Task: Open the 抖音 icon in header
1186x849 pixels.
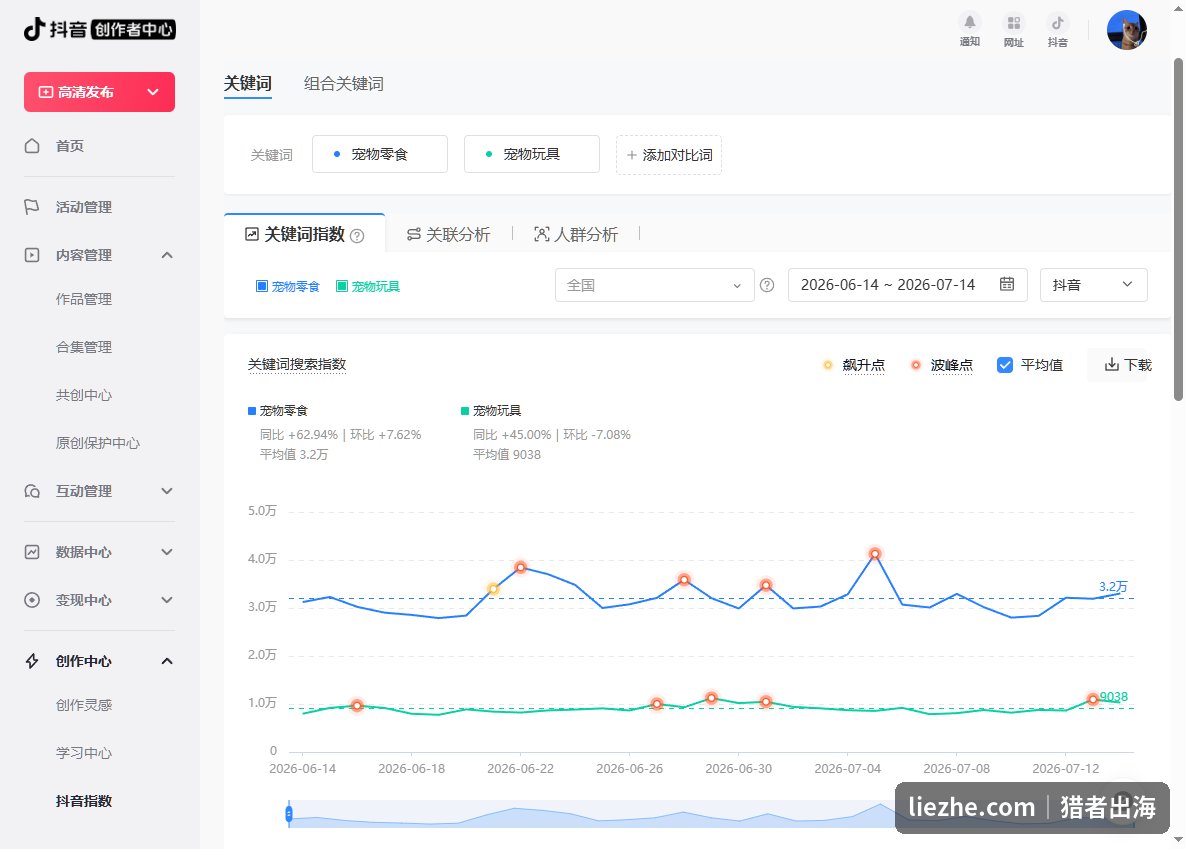Action: coord(1057,23)
